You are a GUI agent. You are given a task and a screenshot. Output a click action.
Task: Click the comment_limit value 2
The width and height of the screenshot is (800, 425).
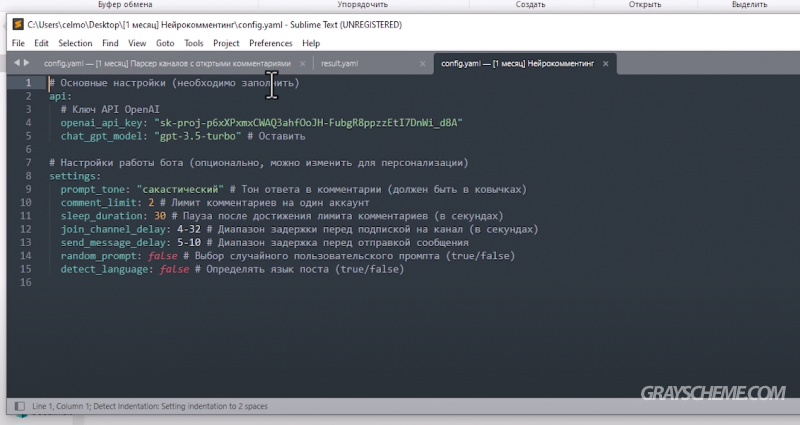(x=151, y=203)
